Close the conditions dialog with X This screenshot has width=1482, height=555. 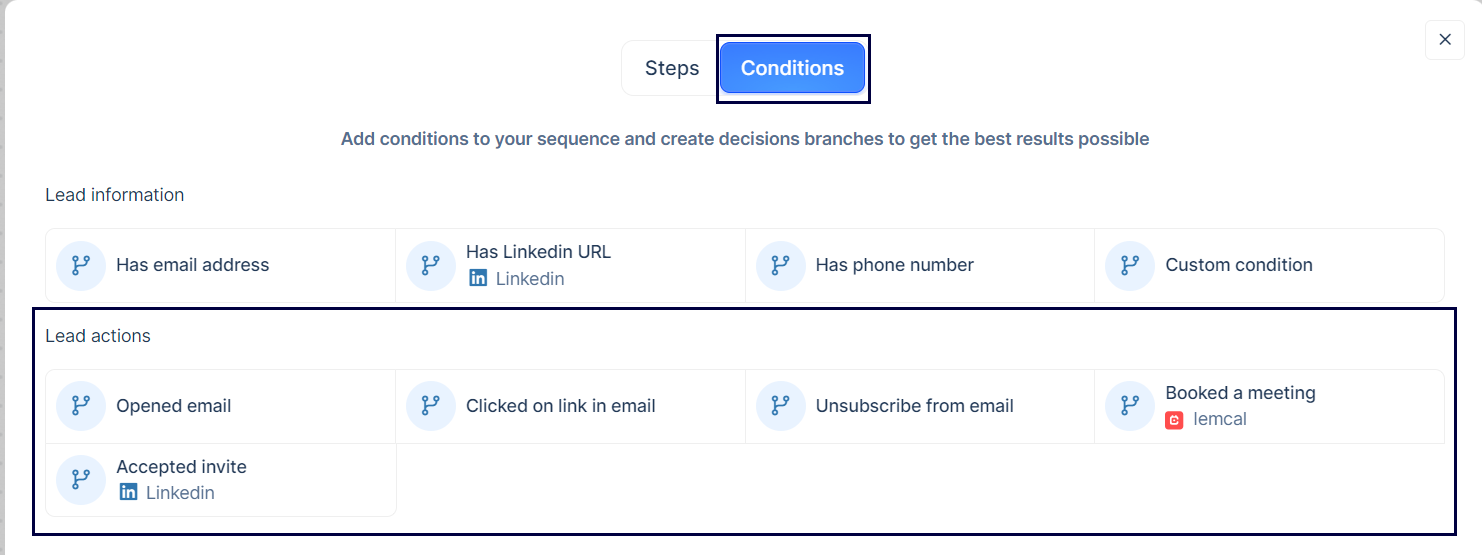pos(1445,40)
